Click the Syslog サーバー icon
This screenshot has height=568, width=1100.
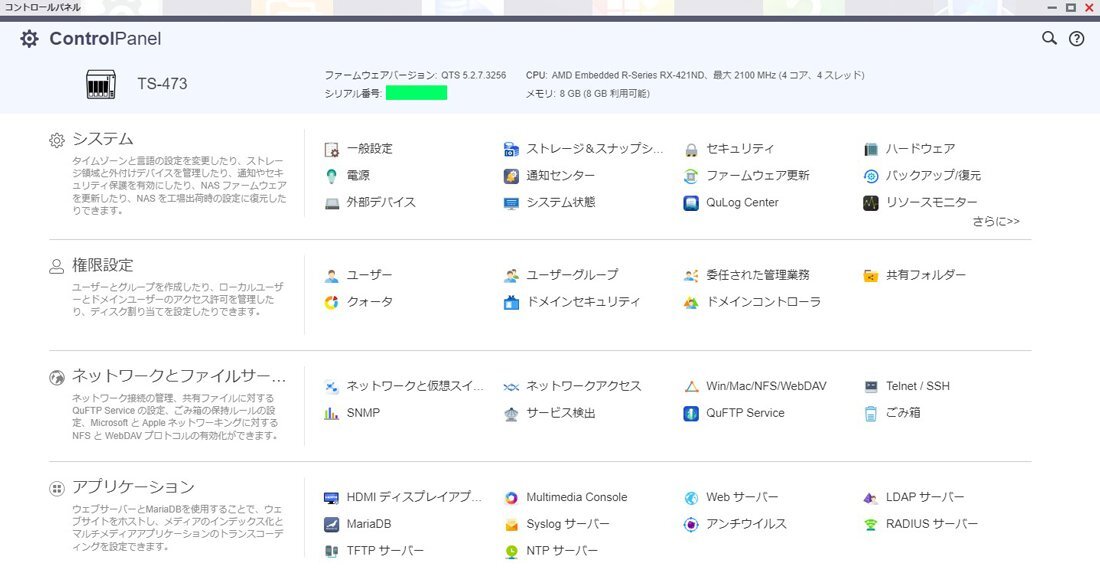(511, 525)
